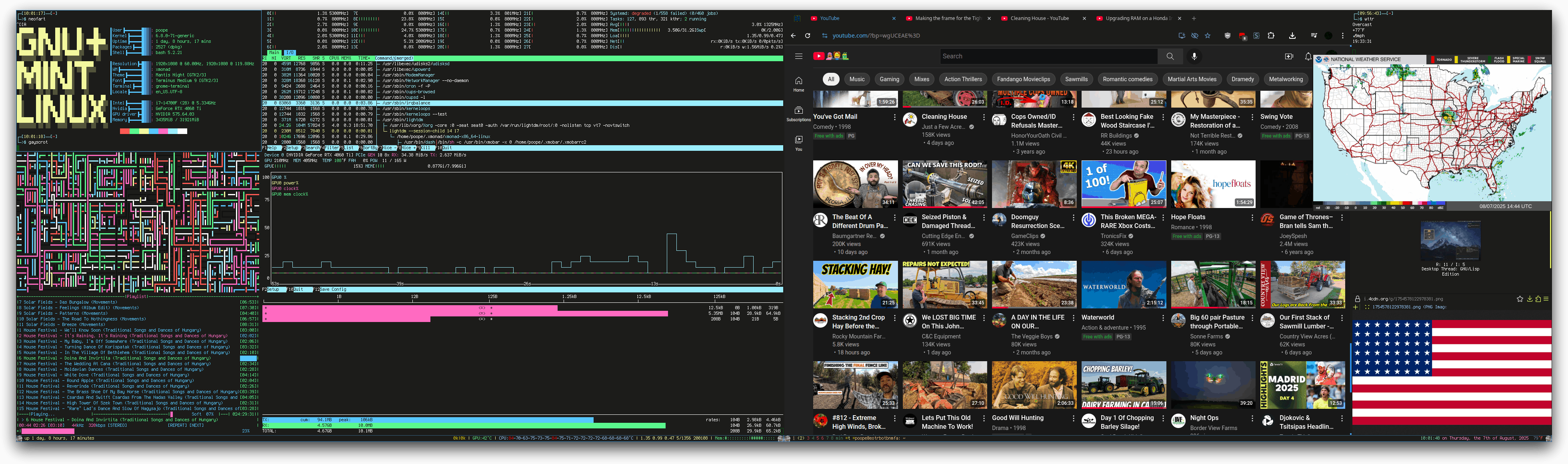Open options menu for Cleaning House video
1568x464 pixels.
(984, 117)
